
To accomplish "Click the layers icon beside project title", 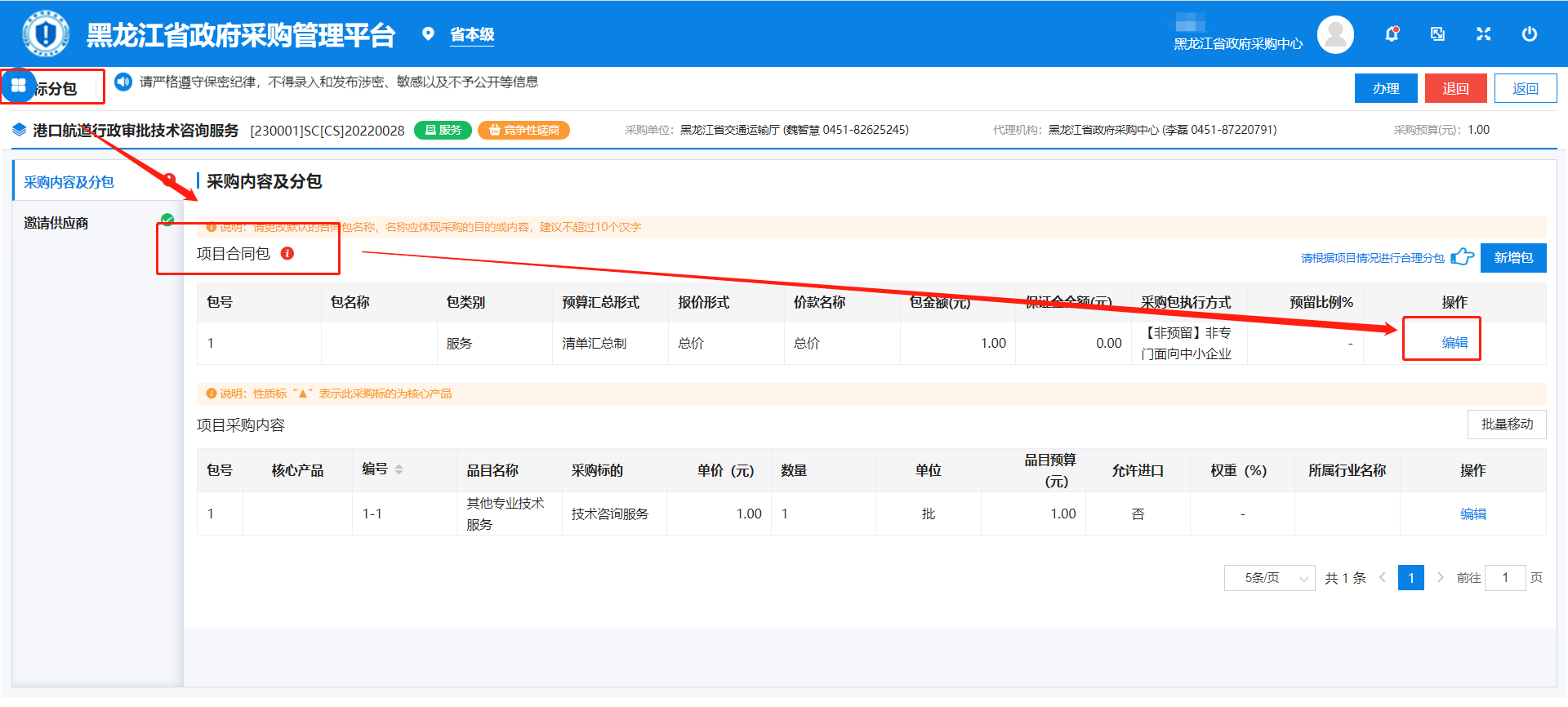I will click(20, 130).
